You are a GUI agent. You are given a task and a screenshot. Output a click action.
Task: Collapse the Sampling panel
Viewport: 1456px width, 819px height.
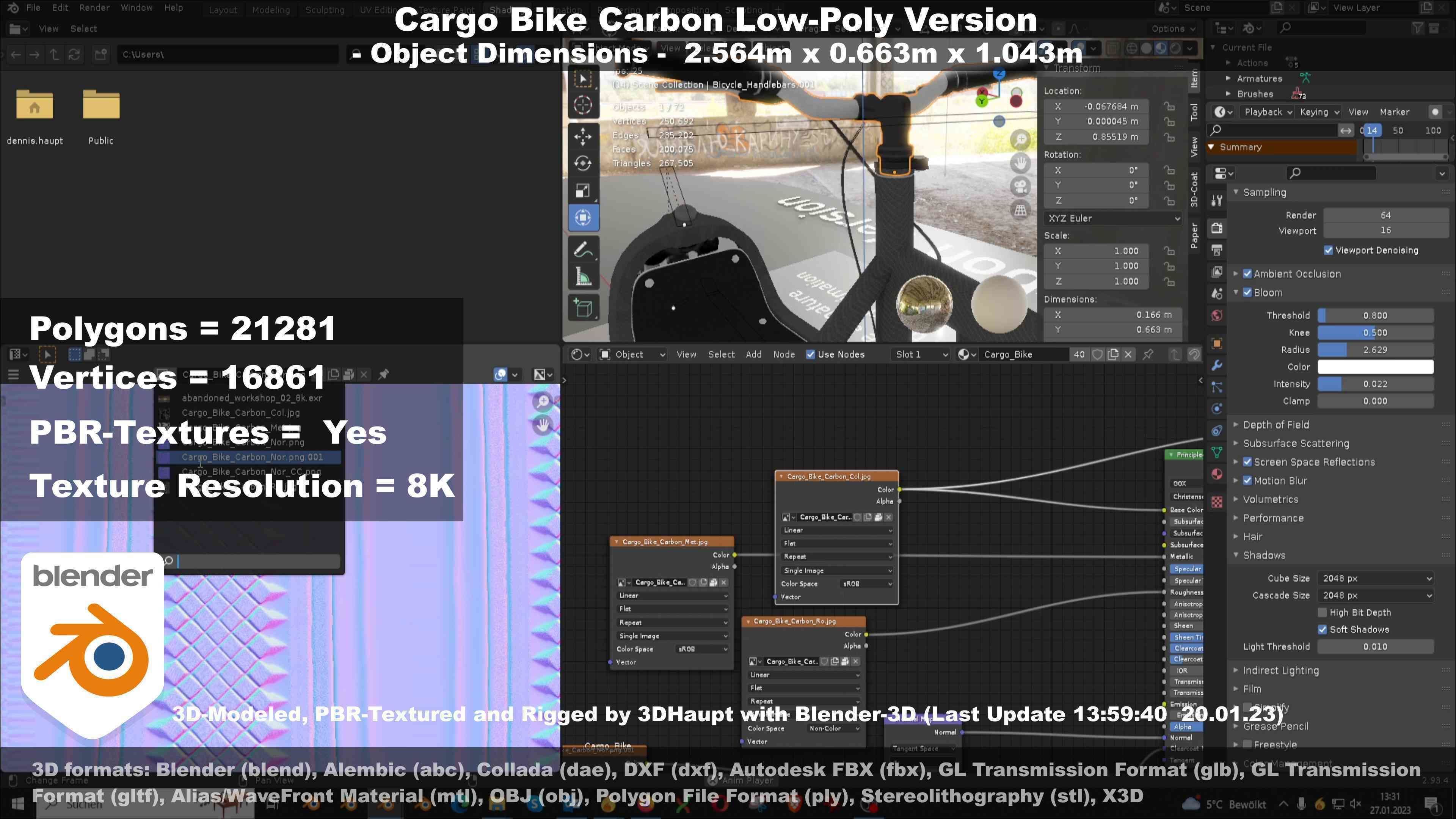1264,193
